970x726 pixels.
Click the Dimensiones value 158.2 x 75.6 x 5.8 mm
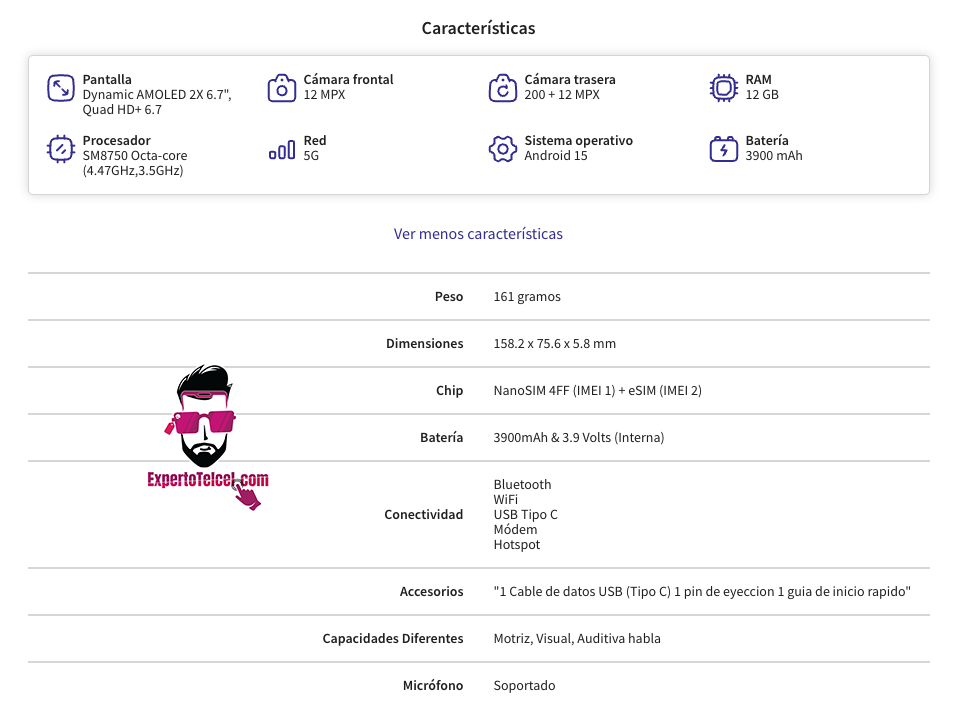coord(555,344)
